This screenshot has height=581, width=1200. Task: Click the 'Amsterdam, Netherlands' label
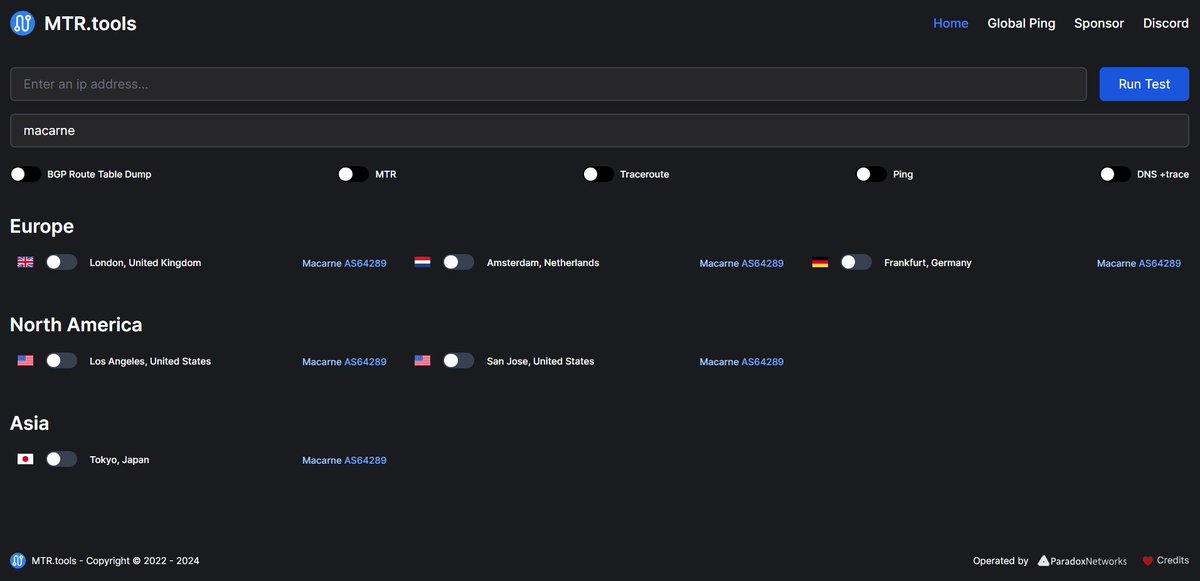point(543,263)
